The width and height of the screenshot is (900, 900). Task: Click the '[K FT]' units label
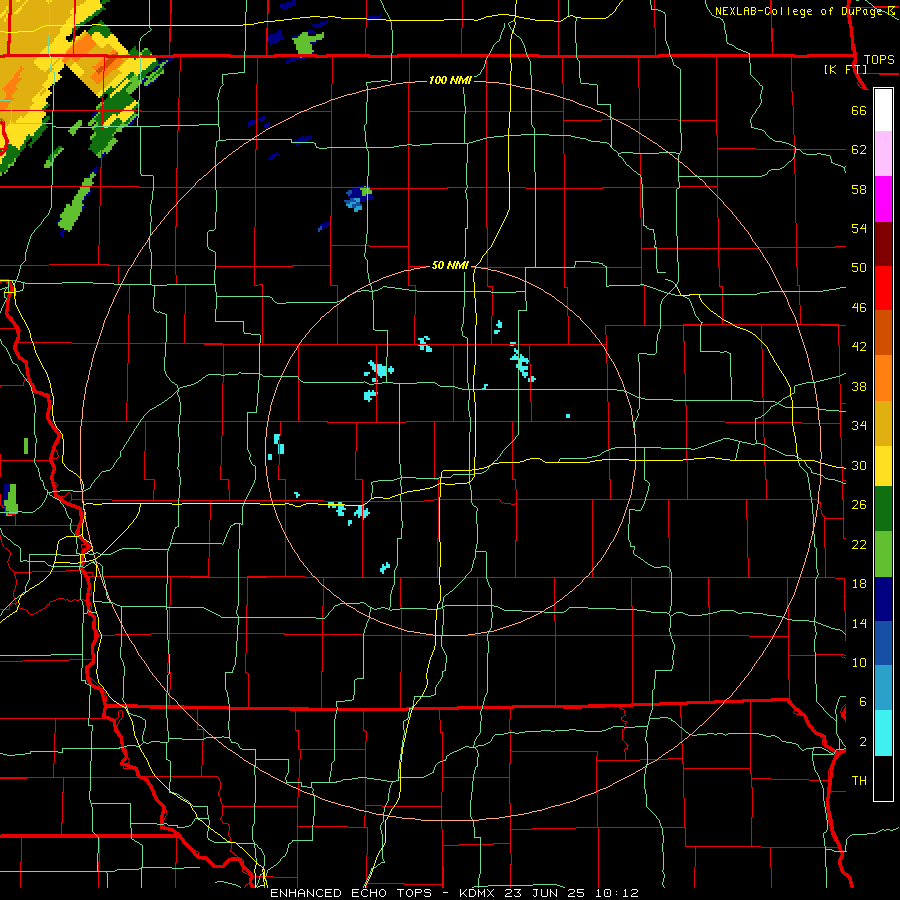[x=845, y=69]
